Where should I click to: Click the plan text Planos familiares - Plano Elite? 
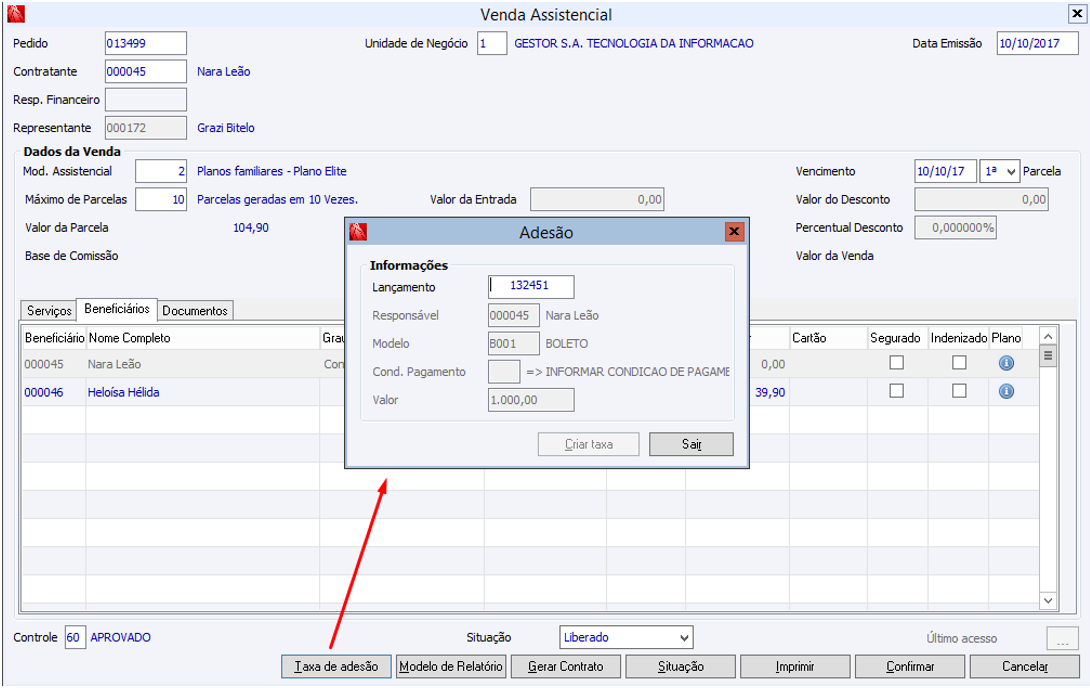click(x=272, y=171)
